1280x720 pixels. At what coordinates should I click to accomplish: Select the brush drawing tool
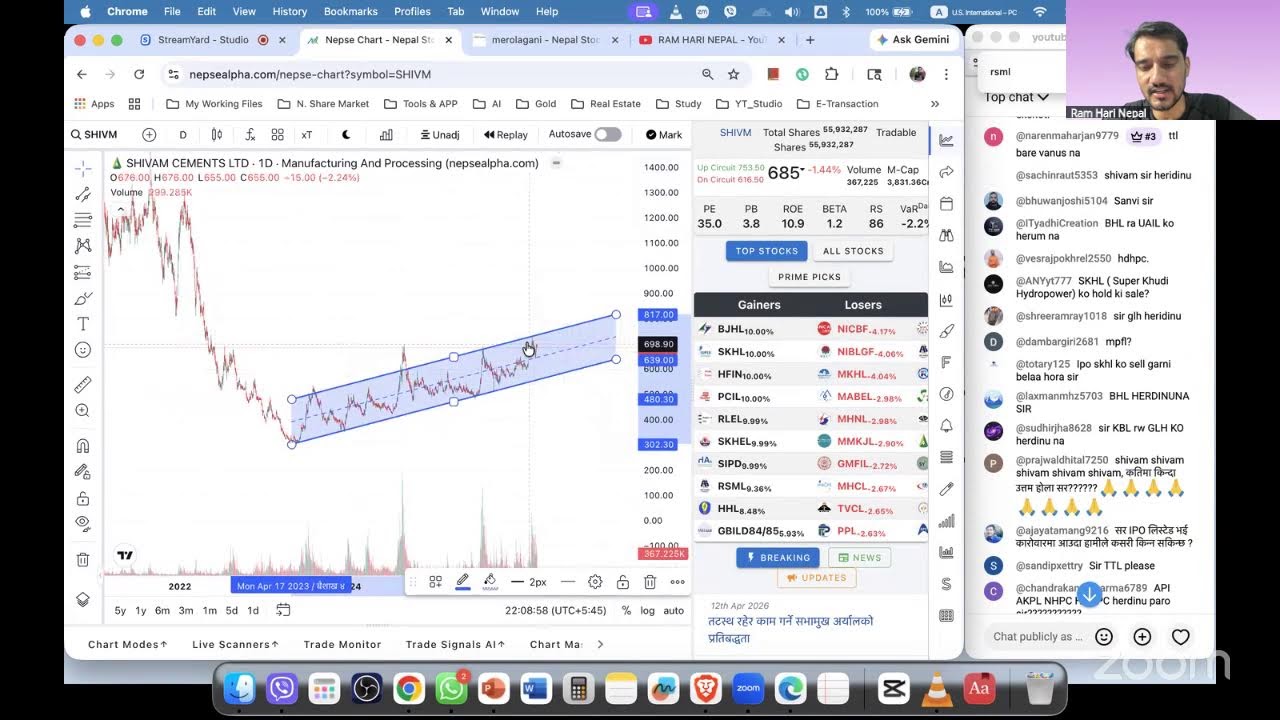pos(83,298)
